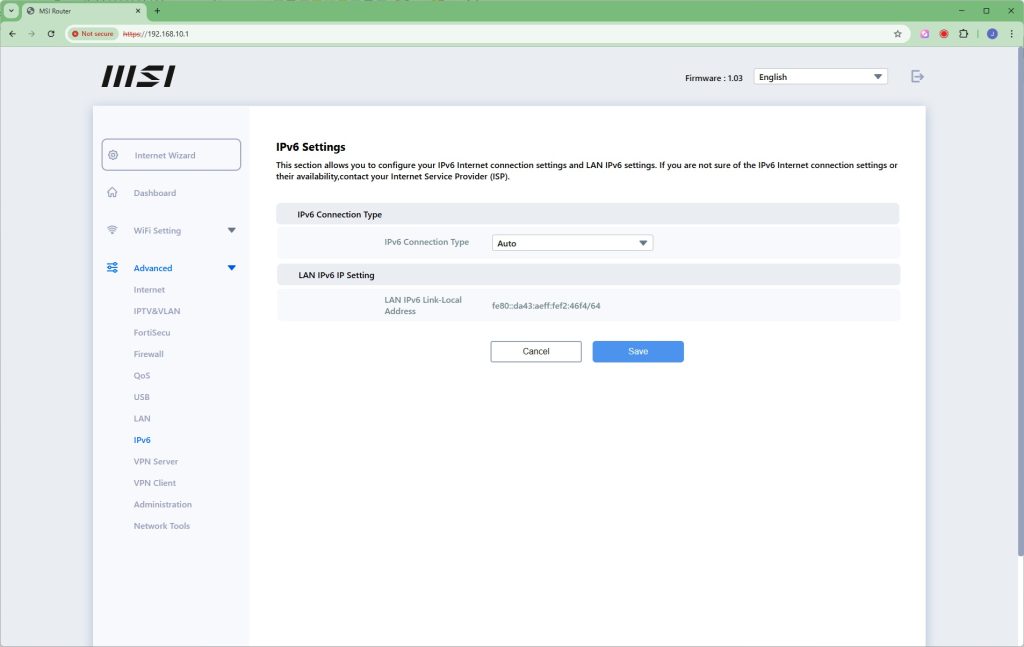Select the Administration menu item
The width and height of the screenshot is (1024, 647).
162,504
